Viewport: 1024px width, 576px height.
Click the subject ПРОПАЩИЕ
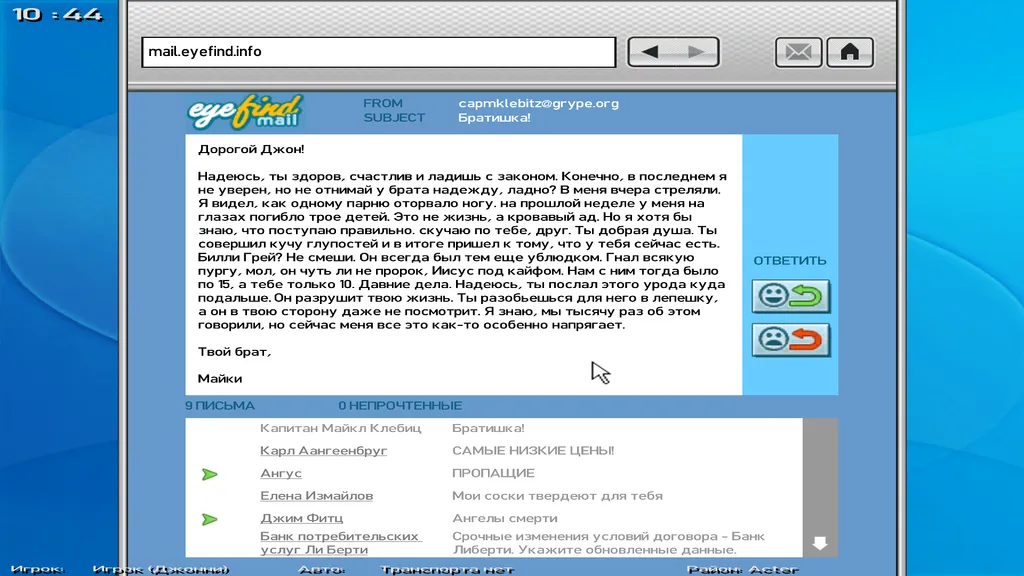coord(493,473)
